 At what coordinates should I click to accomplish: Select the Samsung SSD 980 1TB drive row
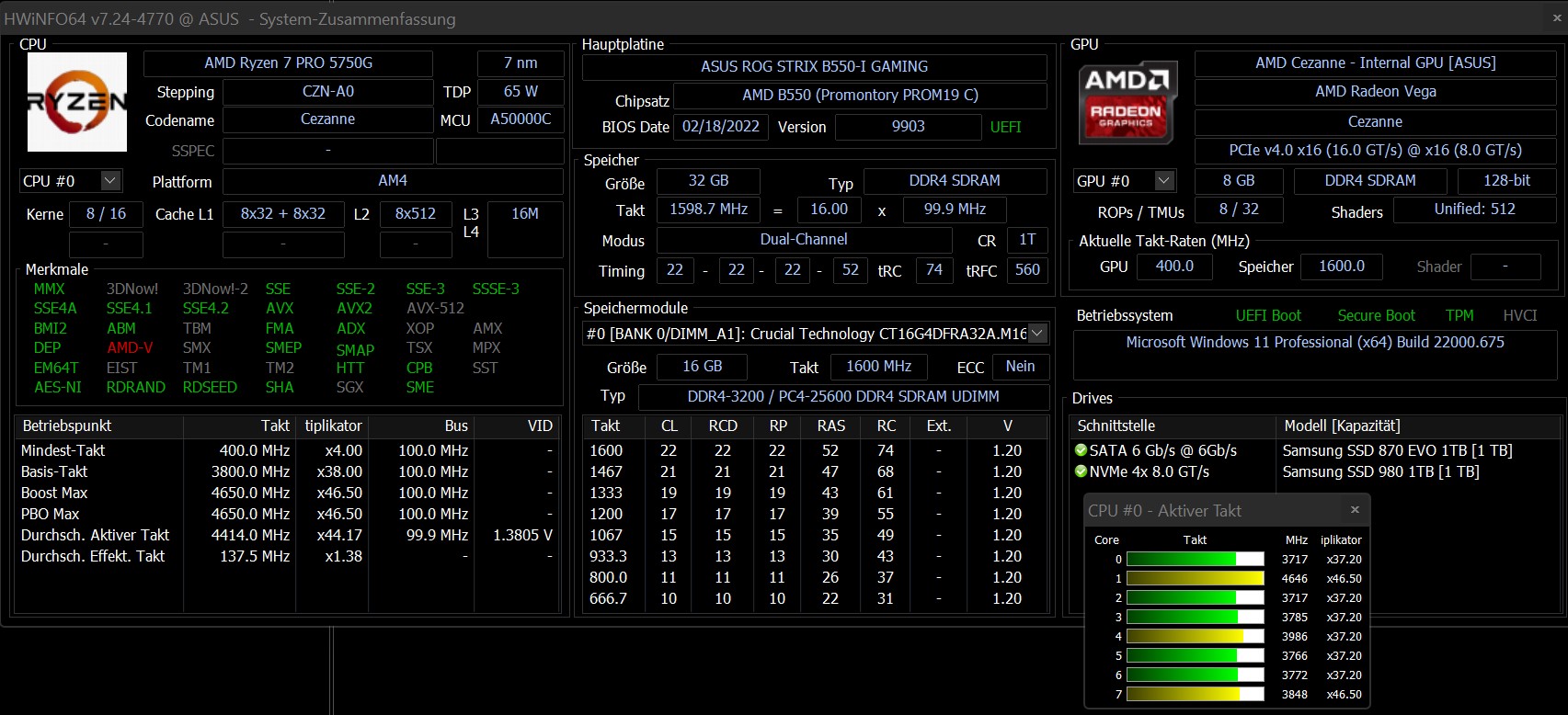pos(1316,471)
